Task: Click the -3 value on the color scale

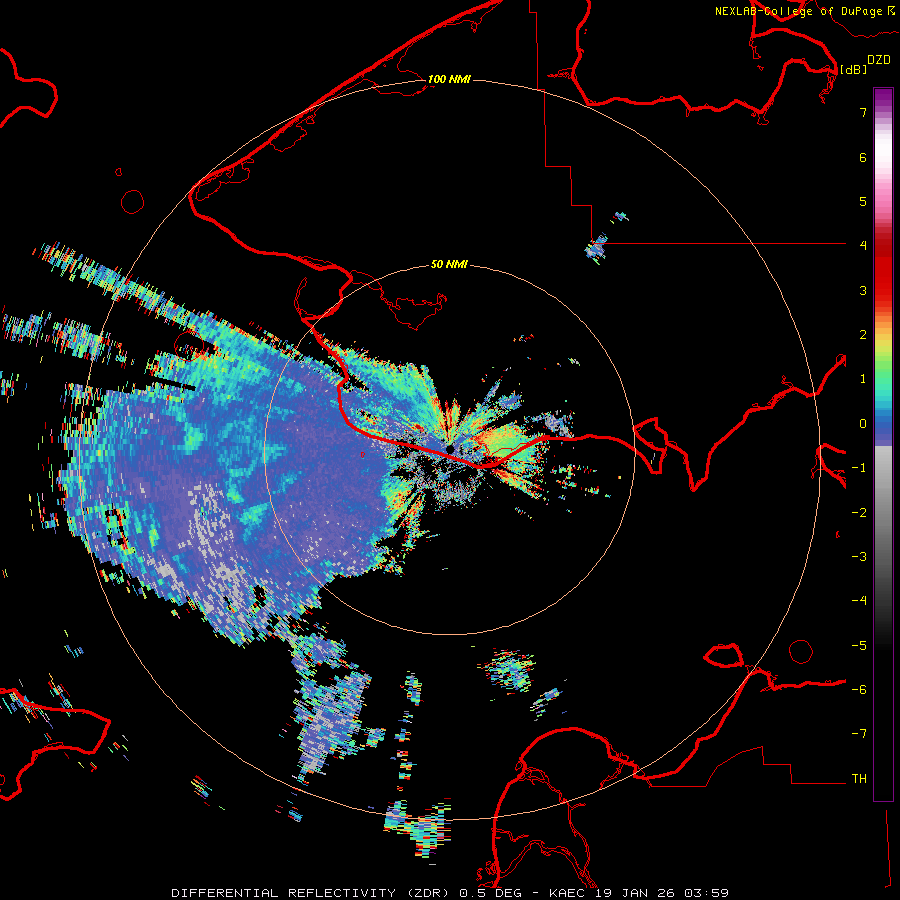Action: tap(859, 557)
